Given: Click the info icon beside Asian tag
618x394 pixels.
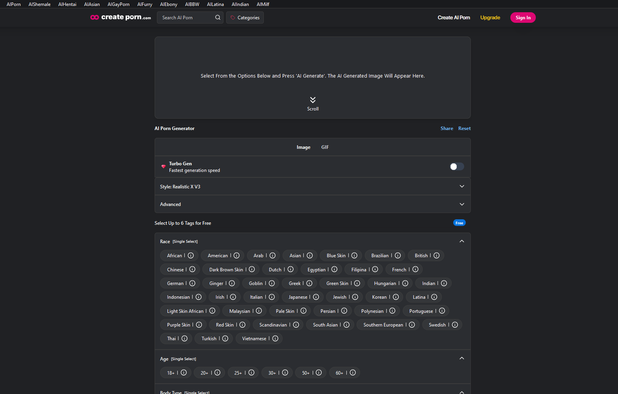Looking at the screenshot, I should (310, 255).
